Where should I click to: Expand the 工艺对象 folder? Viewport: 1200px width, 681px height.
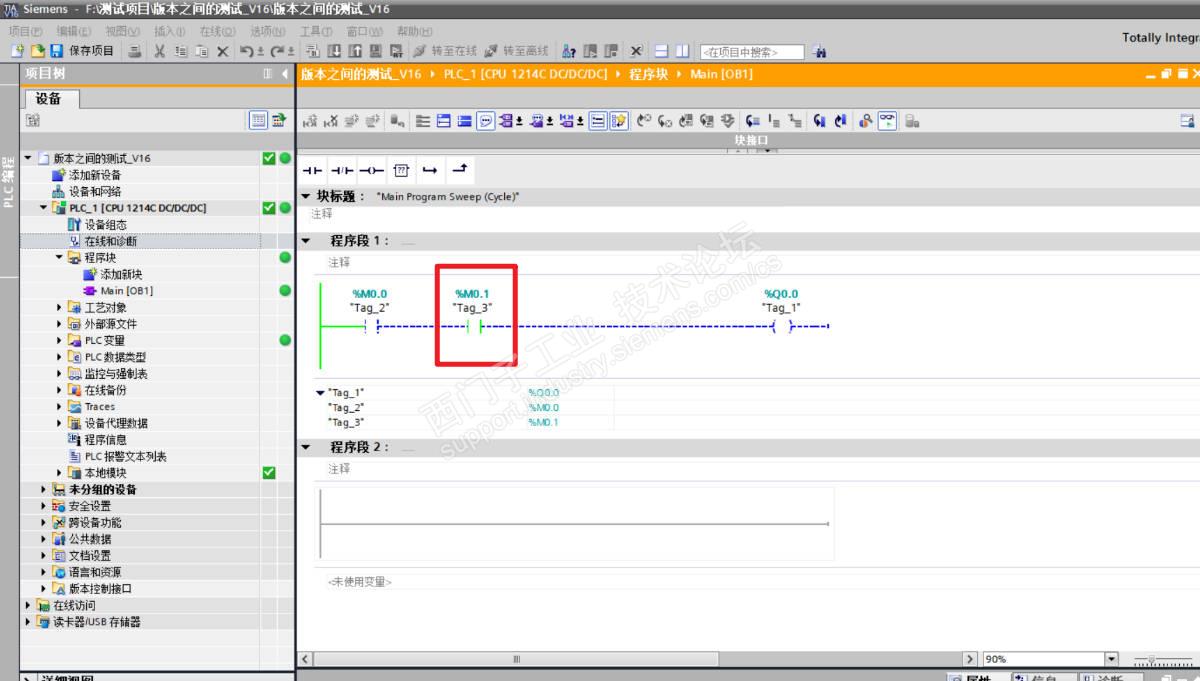[60, 307]
